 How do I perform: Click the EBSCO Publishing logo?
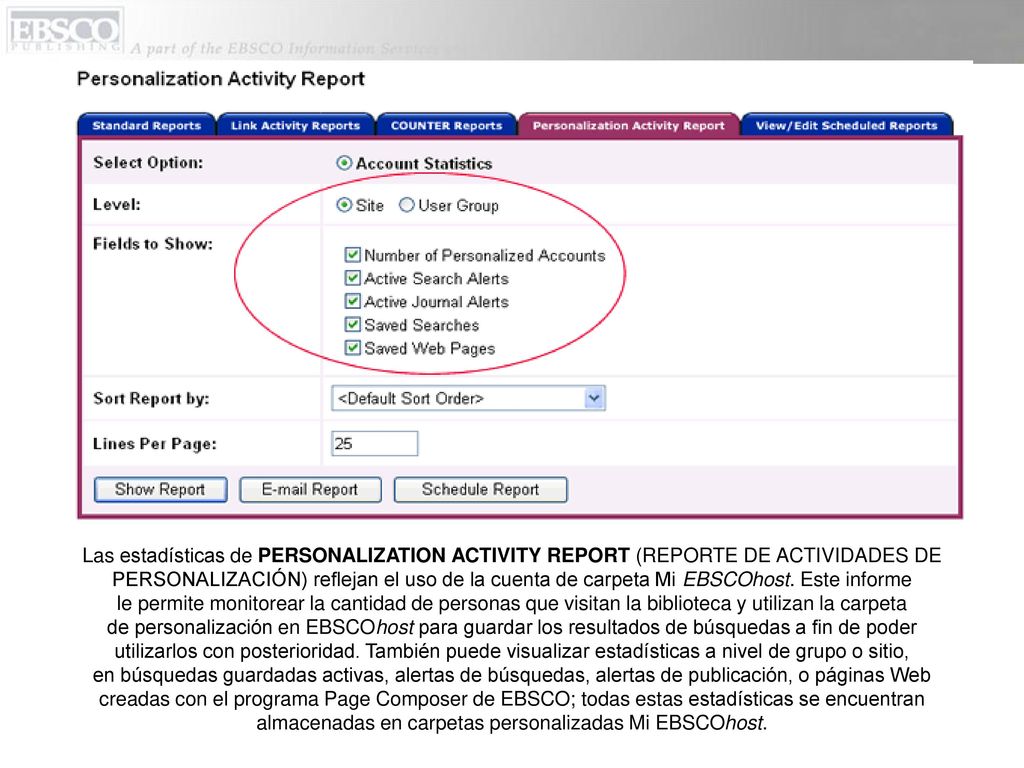pyautogui.click(x=65, y=31)
